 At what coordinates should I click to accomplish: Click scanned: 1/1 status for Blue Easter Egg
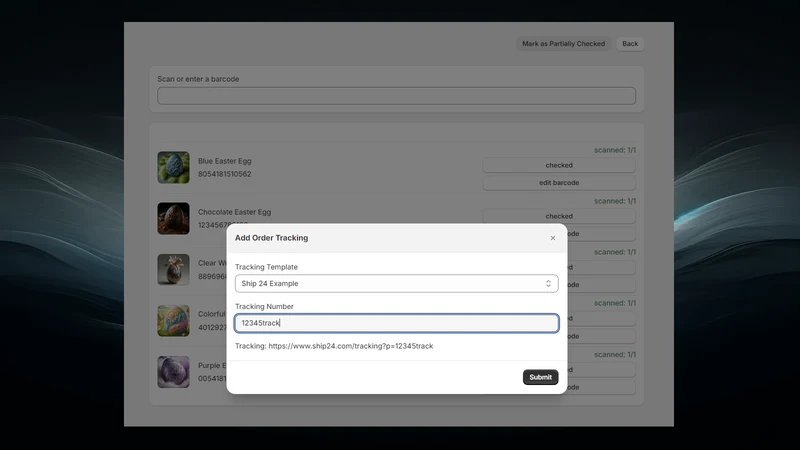[615, 150]
